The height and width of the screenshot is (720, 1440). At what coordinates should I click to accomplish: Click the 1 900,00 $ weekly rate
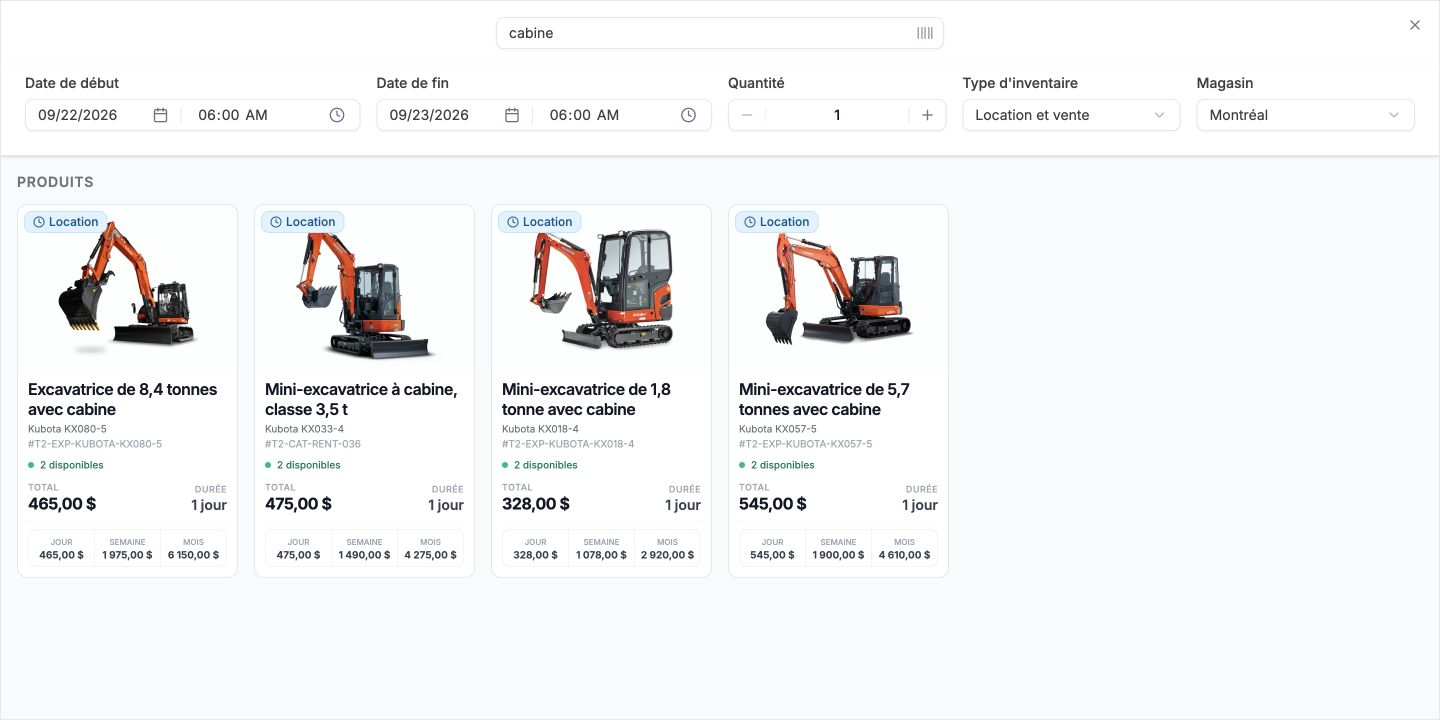(x=839, y=555)
